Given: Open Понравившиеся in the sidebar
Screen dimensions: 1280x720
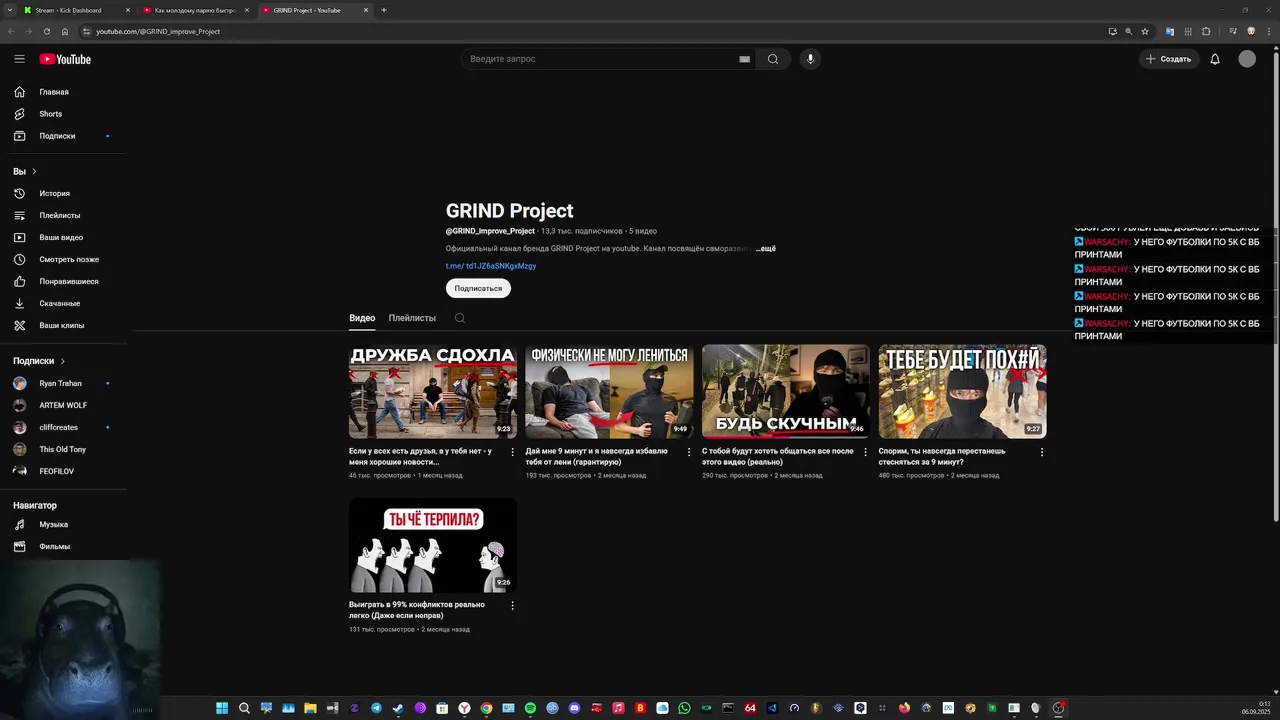Looking at the screenshot, I should [x=64, y=281].
